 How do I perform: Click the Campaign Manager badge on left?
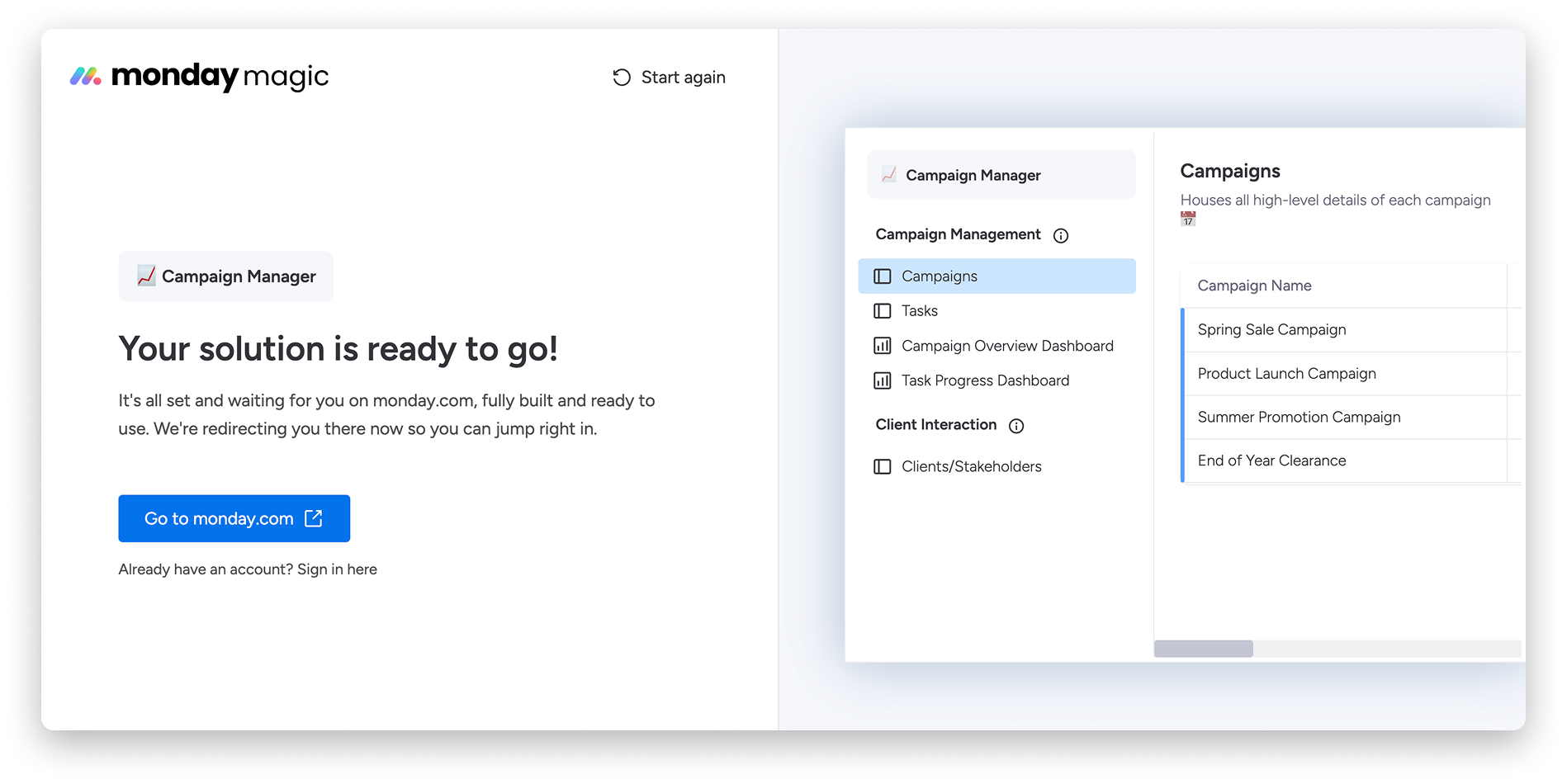225,276
